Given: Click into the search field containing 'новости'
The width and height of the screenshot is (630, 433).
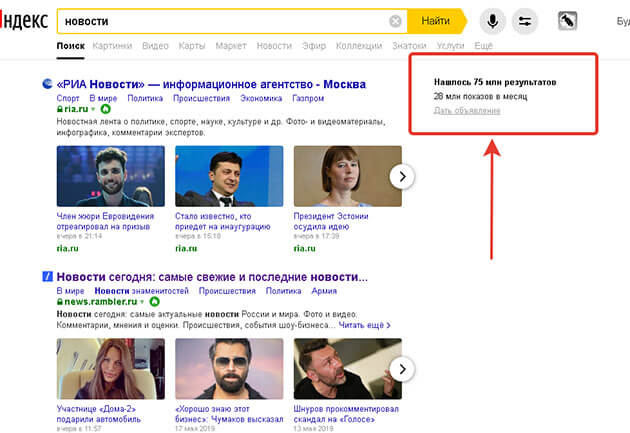Looking at the screenshot, I should point(220,21).
